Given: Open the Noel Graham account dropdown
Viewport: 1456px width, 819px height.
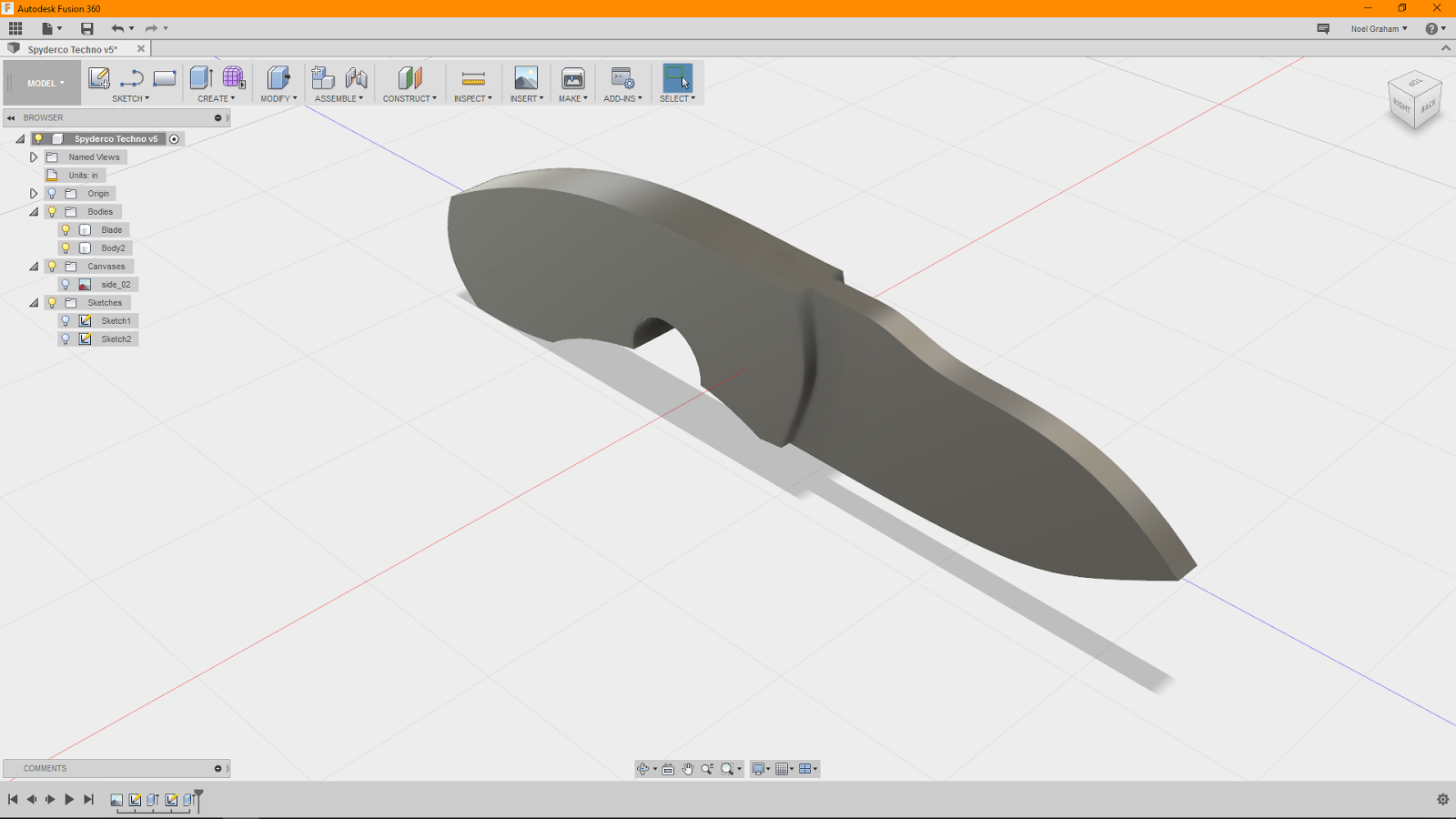Looking at the screenshot, I should [x=1379, y=29].
